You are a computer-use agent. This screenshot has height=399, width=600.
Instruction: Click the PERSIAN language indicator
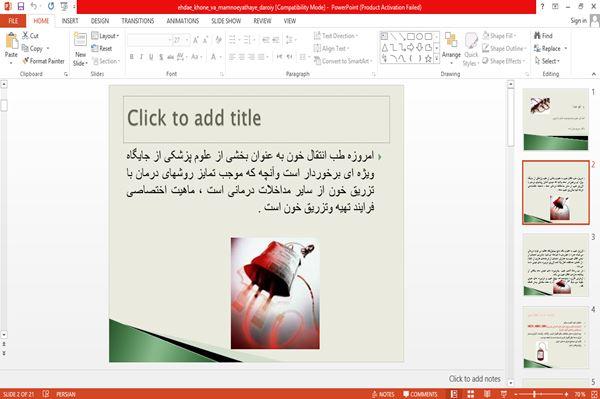pyautogui.click(x=66, y=394)
